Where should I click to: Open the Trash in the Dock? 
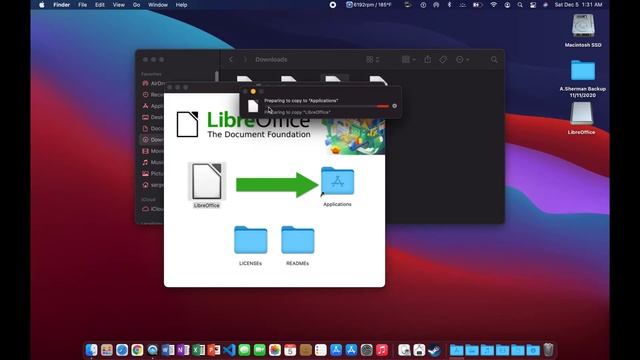(x=548, y=350)
